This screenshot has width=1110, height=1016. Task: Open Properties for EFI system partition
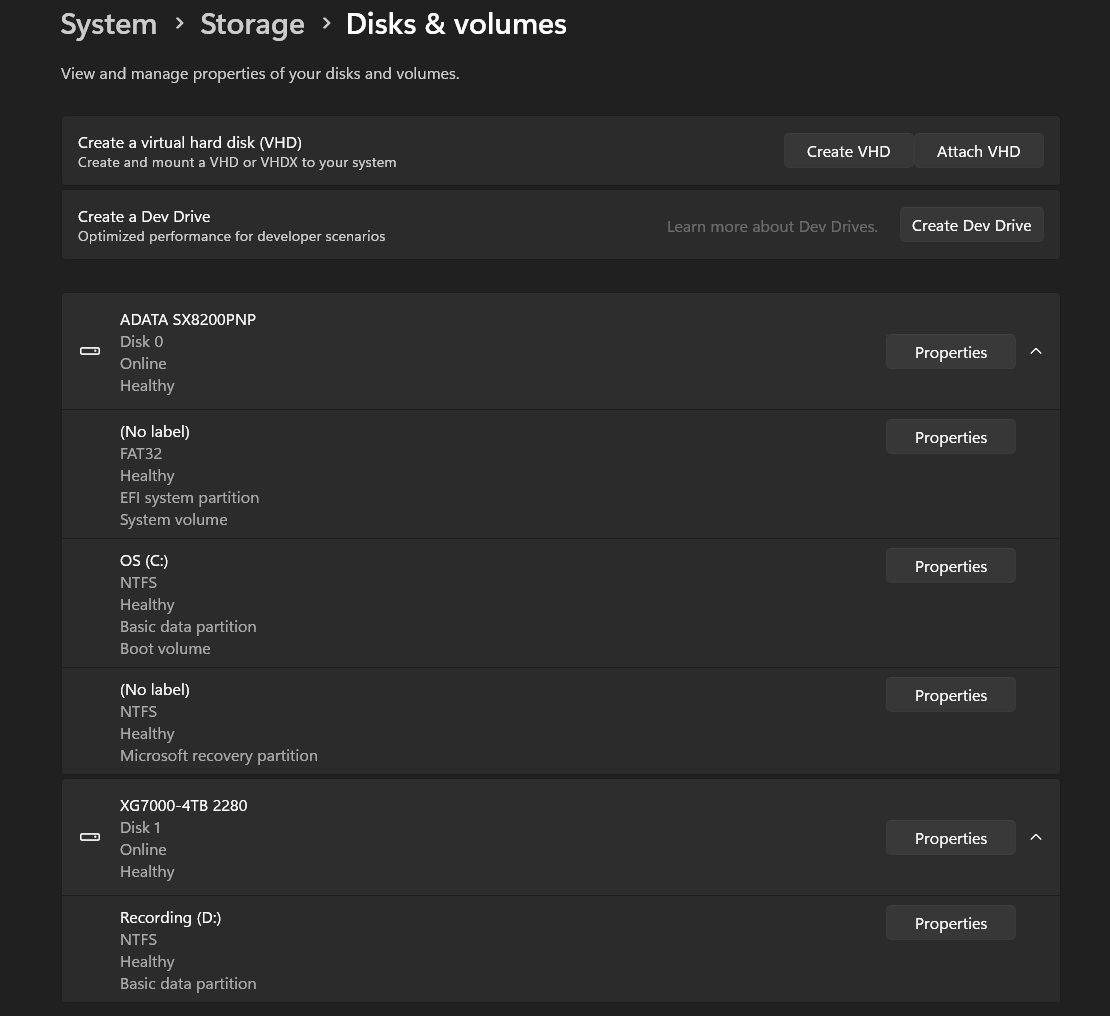point(950,437)
